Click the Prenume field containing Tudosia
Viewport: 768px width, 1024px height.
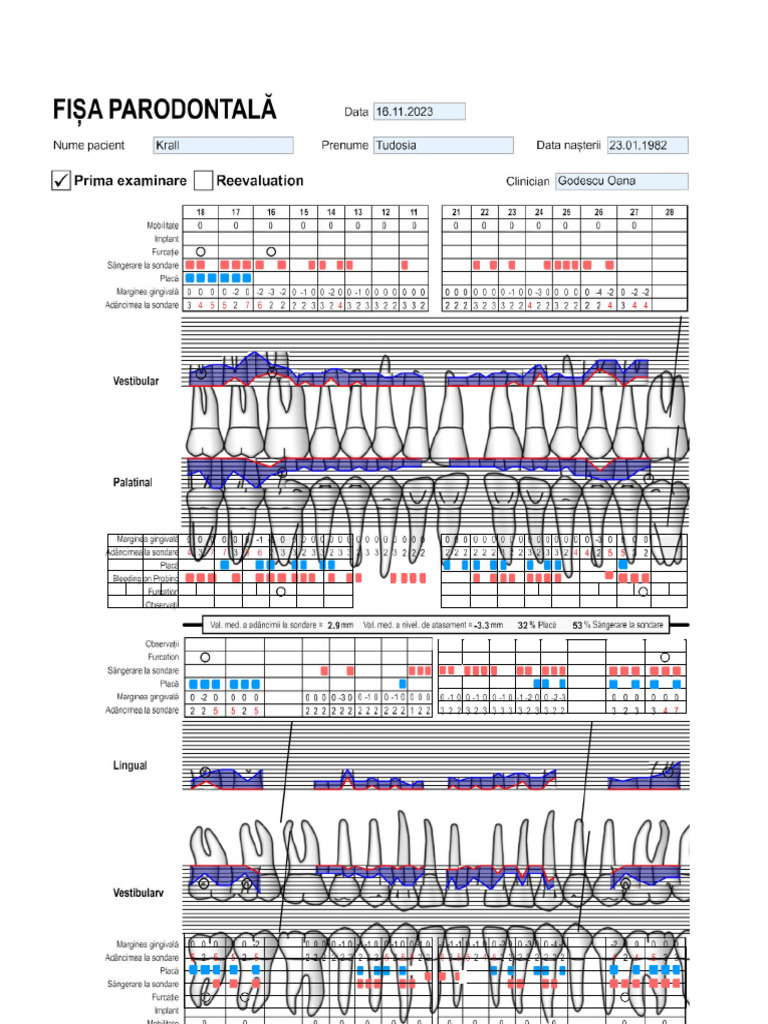pos(443,145)
